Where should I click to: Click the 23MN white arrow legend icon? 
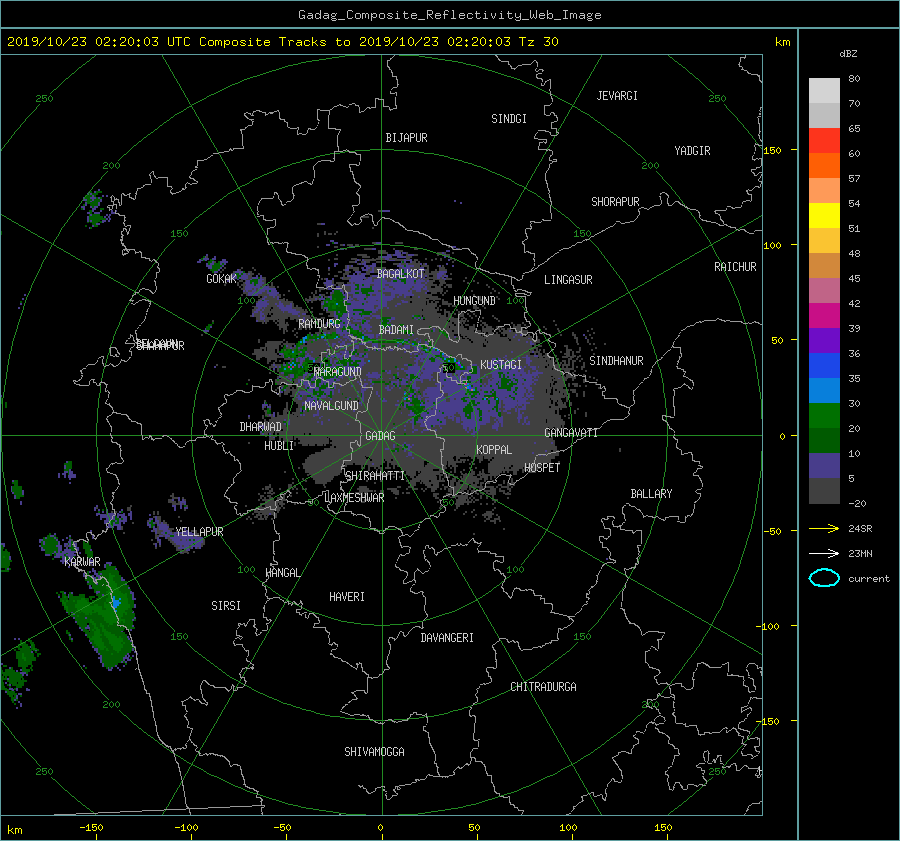pyautogui.click(x=824, y=553)
